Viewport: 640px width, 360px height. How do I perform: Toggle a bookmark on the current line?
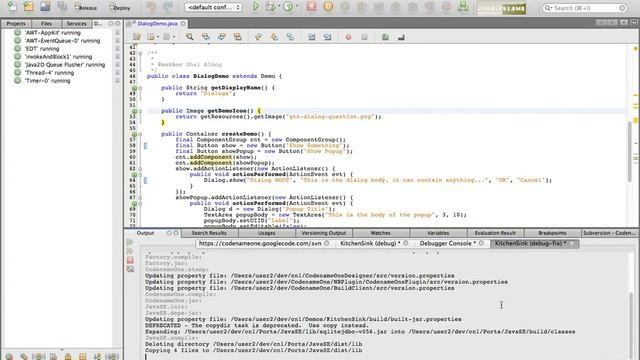(290, 37)
